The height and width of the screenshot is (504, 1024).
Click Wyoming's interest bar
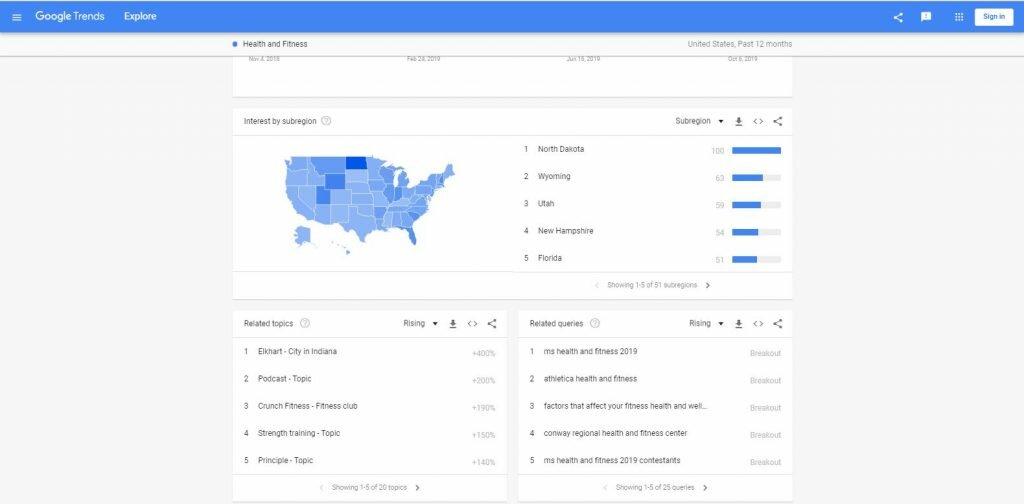coord(756,178)
